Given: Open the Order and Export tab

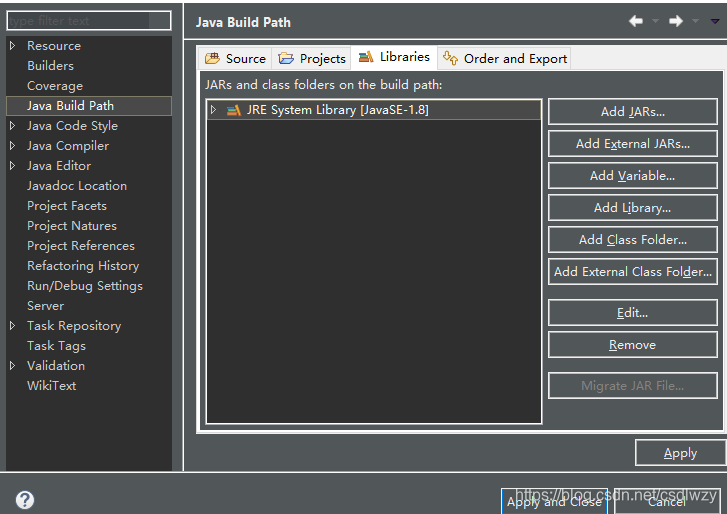Looking at the screenshot, I should tap(504, 58).
